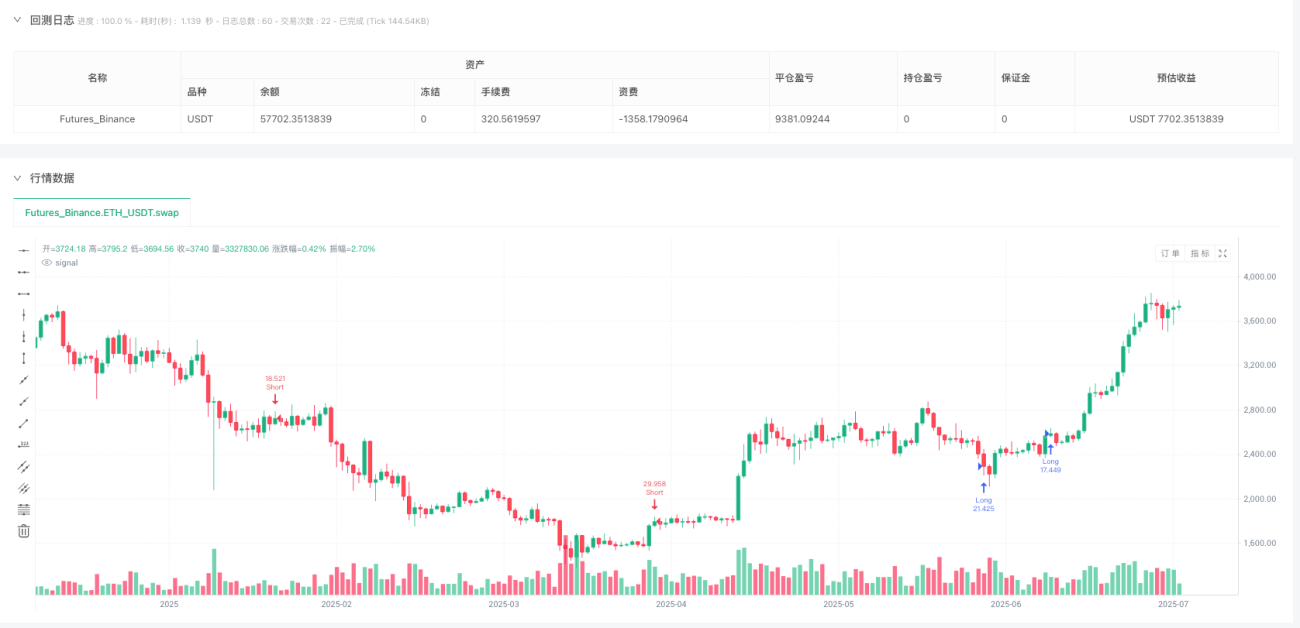Select the horizontal segment drawing tool
1300x628 pixels.
pos(24,293)
